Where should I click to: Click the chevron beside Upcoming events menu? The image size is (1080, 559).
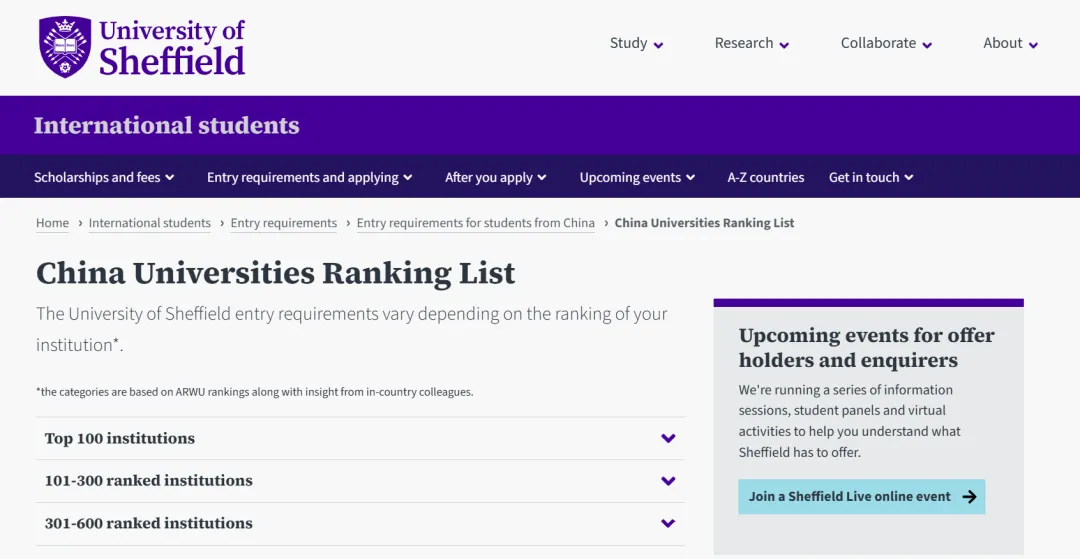(x=690, y=178)
